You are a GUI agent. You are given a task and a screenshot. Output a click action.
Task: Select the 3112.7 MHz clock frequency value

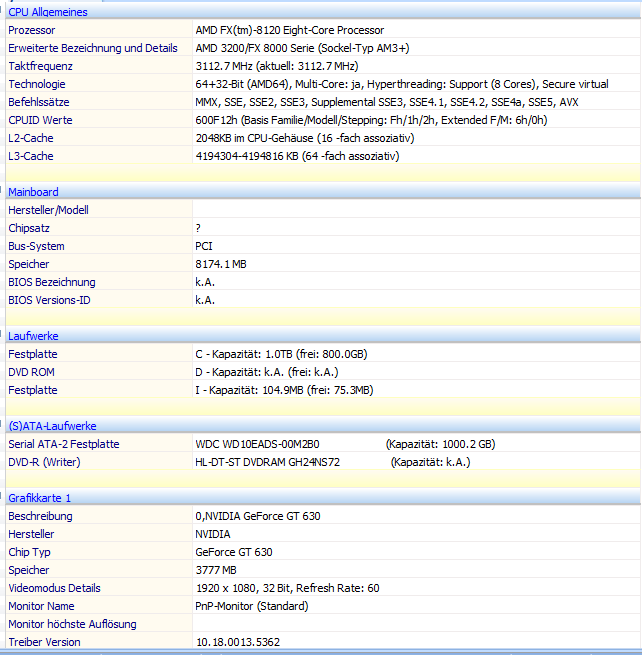point(277,66)
